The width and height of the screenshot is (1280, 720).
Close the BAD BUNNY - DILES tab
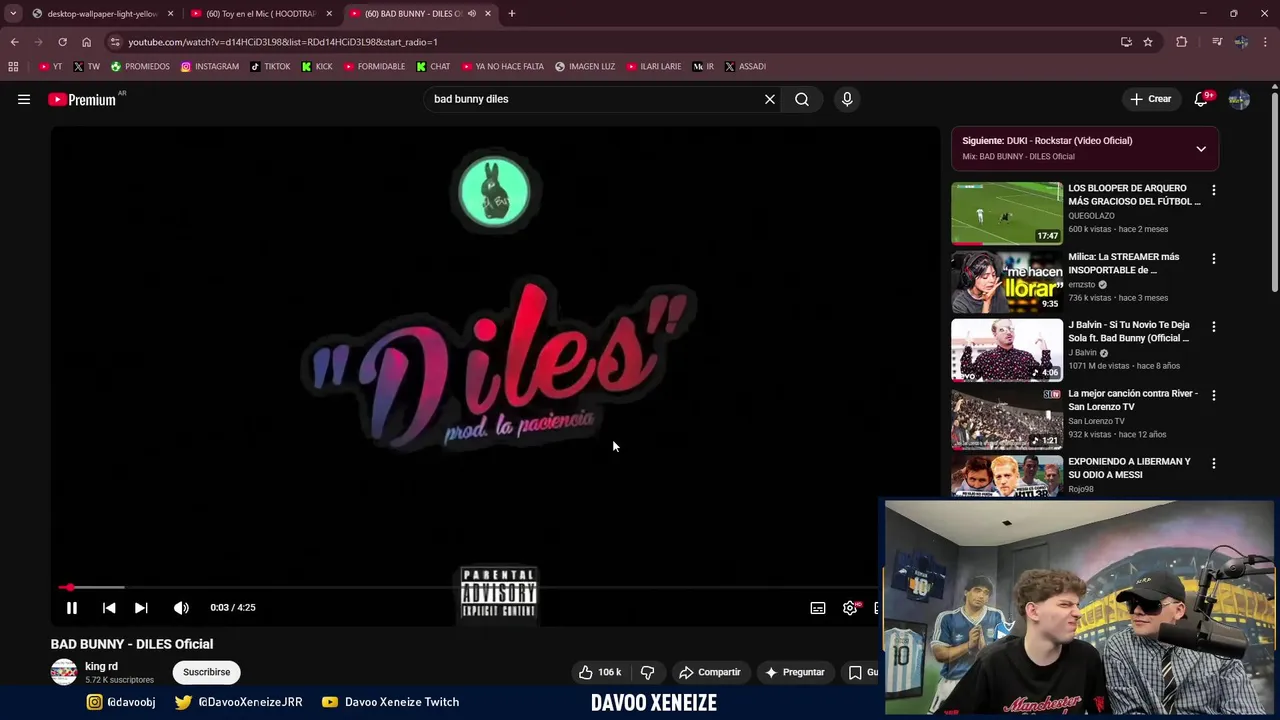click(x=488, y=14)
